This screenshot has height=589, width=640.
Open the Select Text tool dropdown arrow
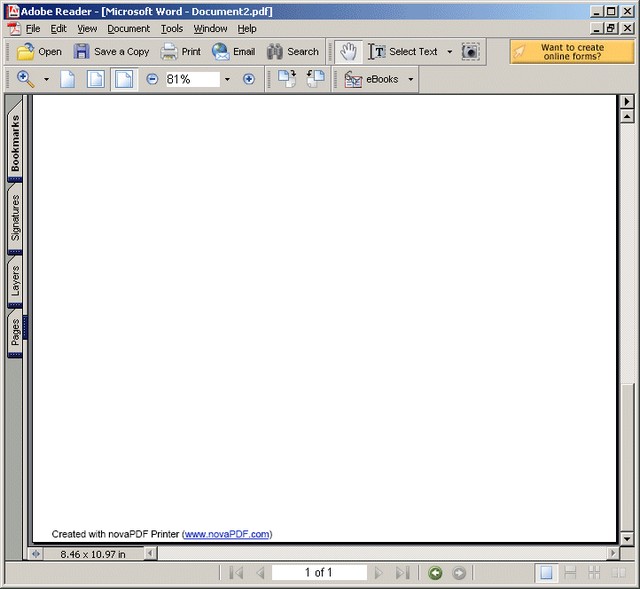[x=449, y=52]
